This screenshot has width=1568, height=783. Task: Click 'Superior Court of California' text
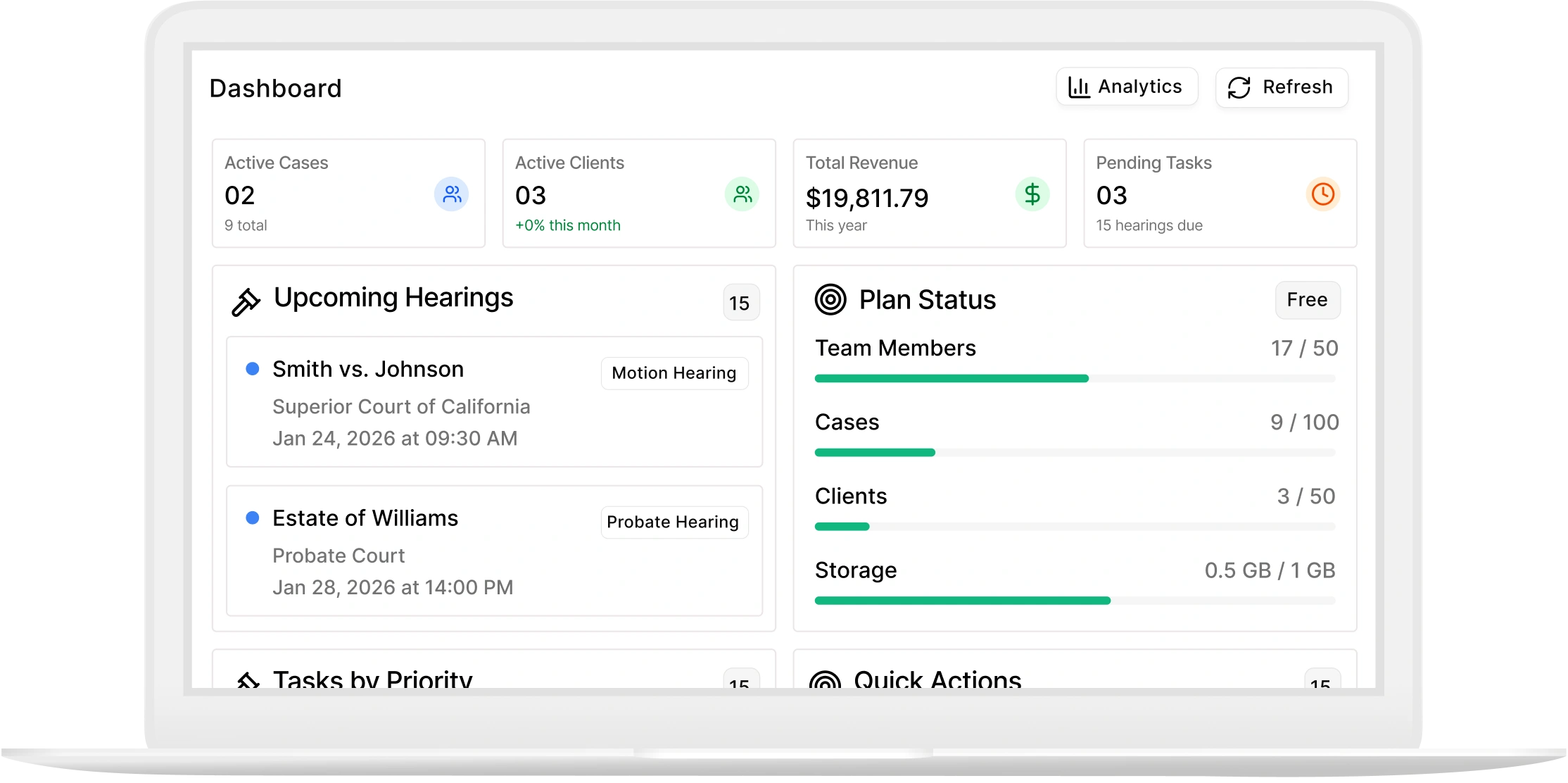point(401,407)
